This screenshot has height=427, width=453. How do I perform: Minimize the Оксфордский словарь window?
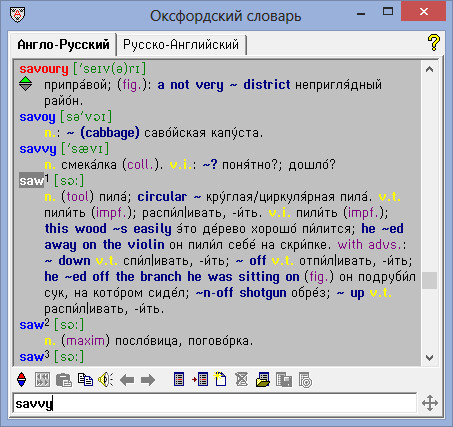tap(361, 13)
